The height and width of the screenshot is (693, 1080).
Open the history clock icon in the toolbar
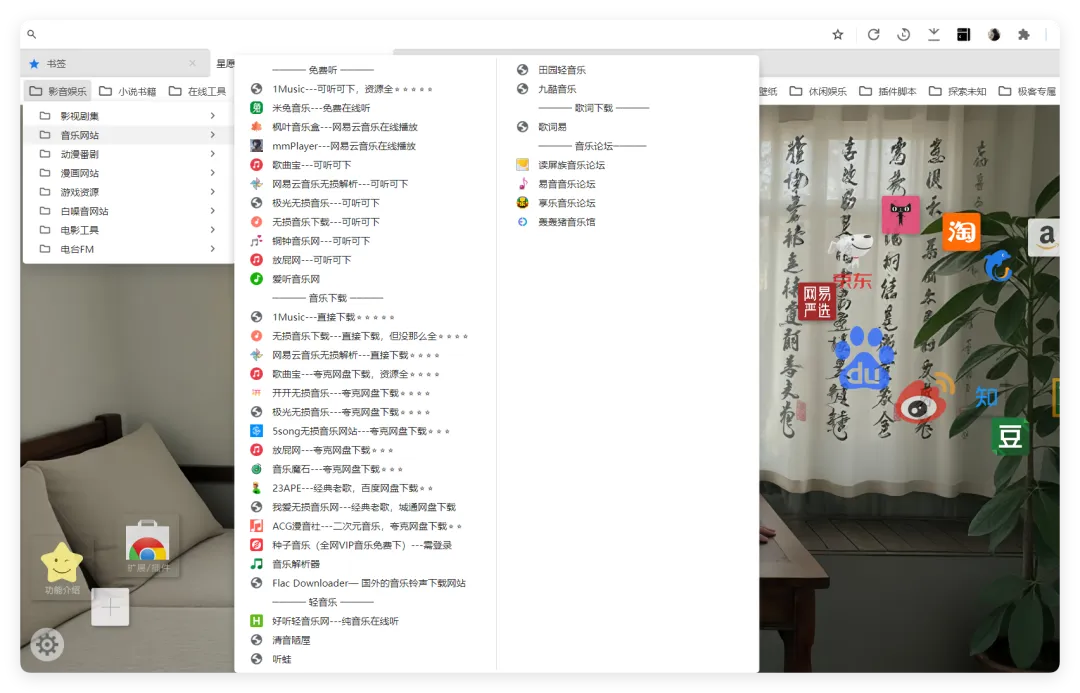click(904, 34)
